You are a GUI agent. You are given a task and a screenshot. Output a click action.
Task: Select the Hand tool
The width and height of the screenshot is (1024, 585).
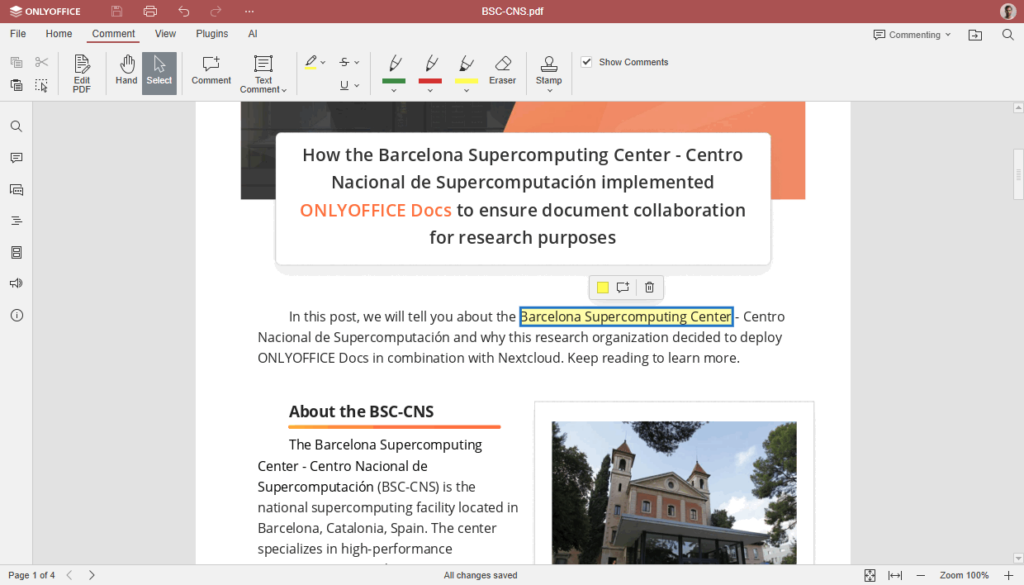126,70
